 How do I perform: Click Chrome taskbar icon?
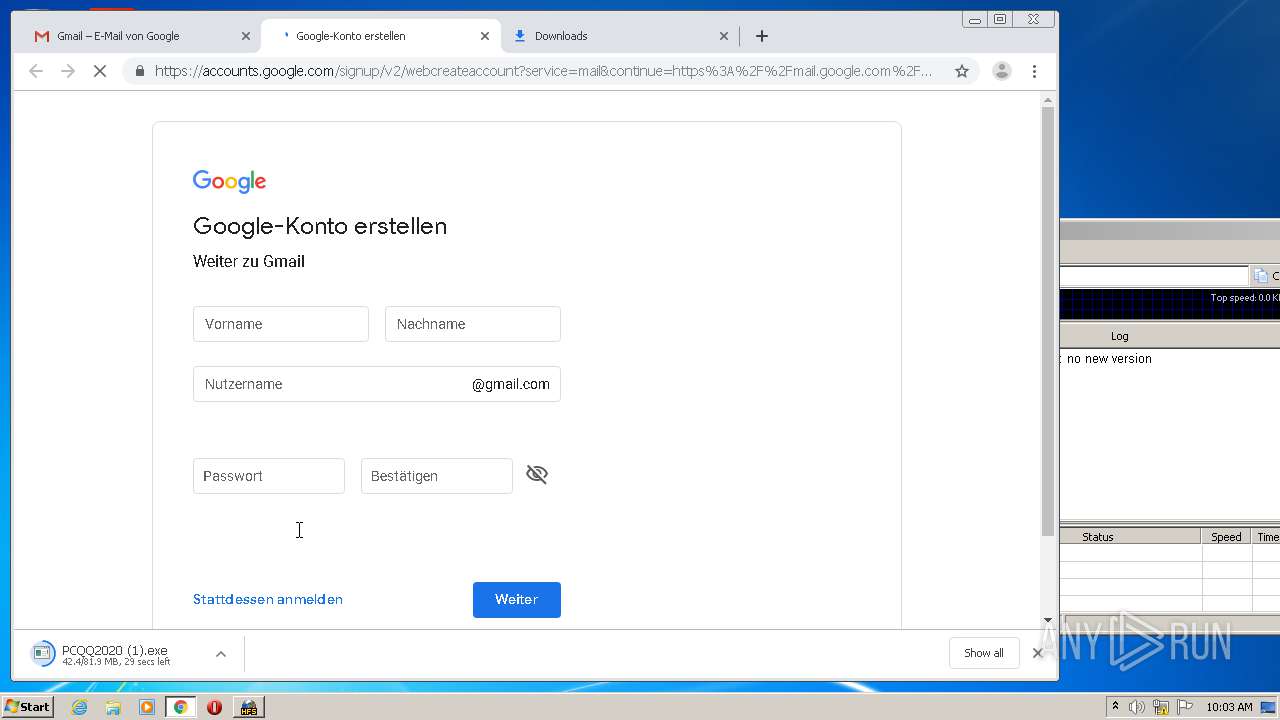[181, 707]
